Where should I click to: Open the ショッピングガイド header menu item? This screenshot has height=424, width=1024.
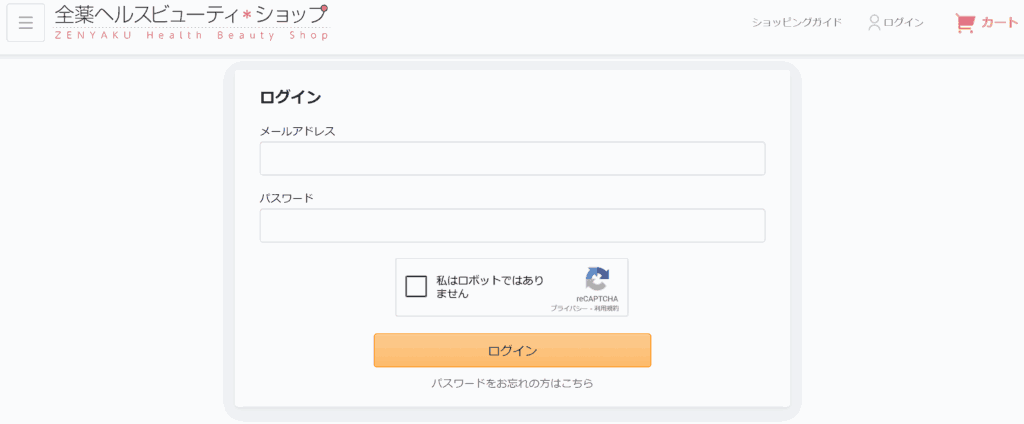[x=797, y=23]
